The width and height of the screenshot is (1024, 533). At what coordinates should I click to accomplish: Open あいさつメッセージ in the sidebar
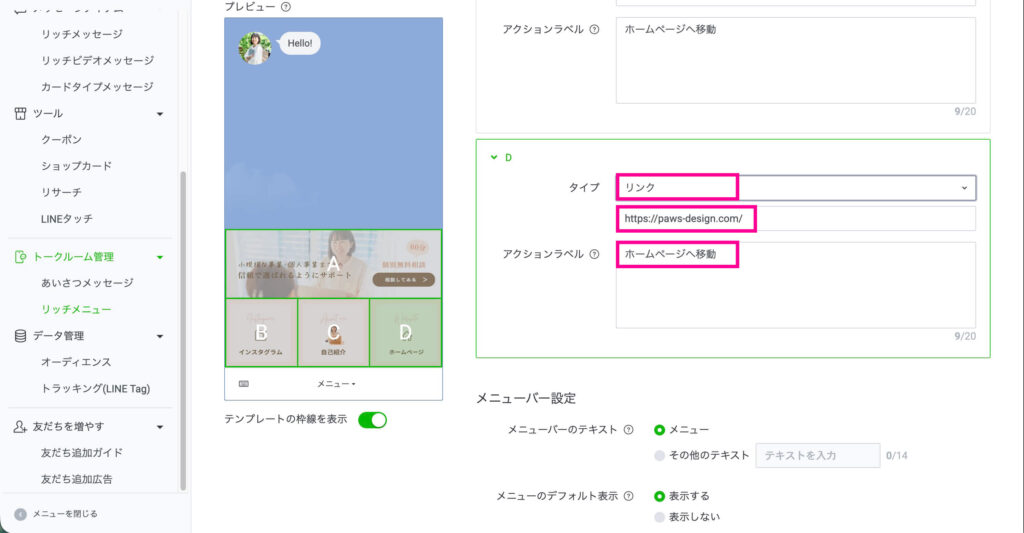pos(87,283)
